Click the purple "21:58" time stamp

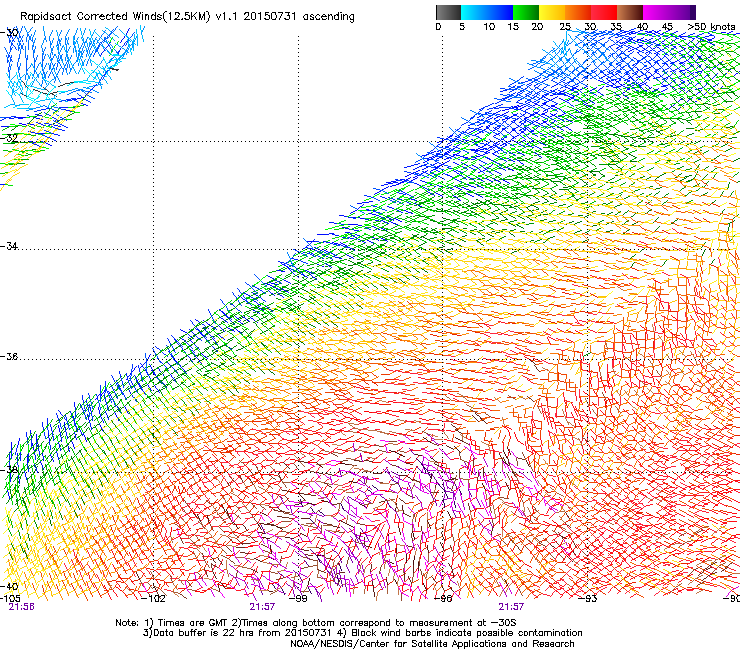point(21,607)
